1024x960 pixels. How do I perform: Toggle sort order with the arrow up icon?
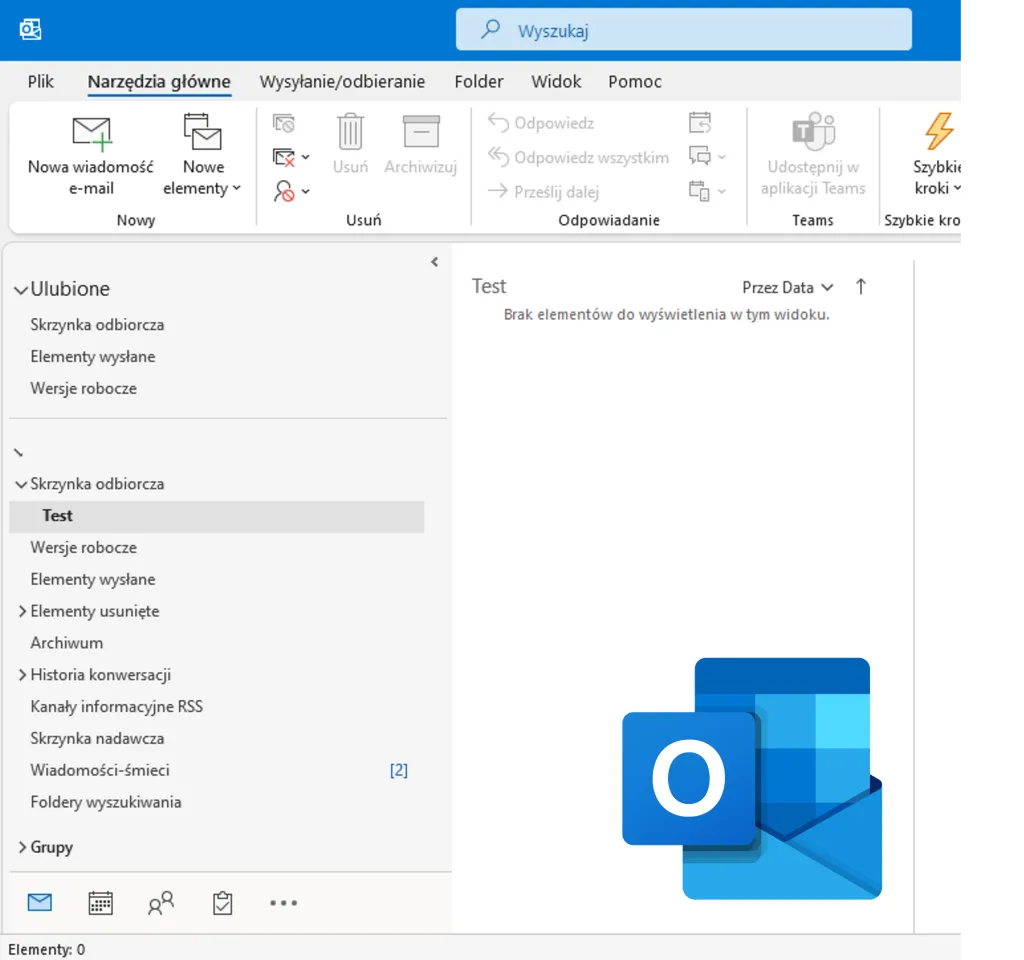[x=861, y=287]
